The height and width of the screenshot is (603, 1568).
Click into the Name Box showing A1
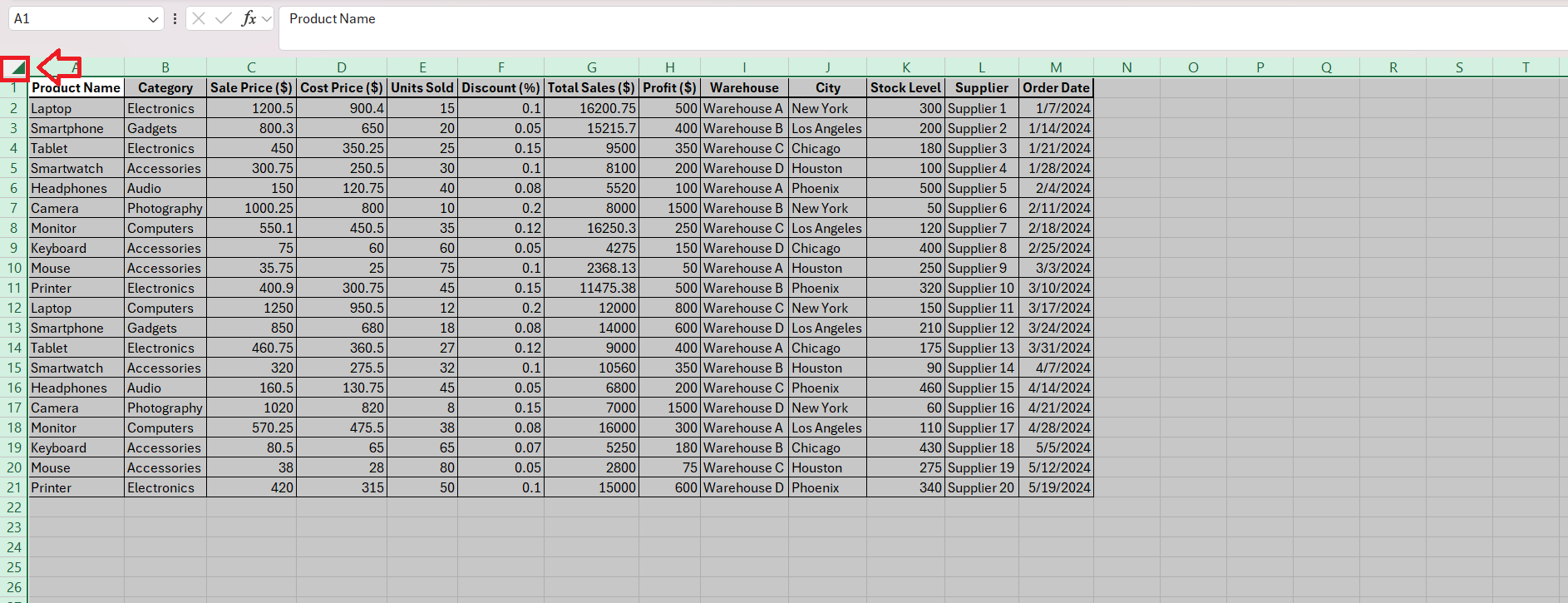(75, 18)
